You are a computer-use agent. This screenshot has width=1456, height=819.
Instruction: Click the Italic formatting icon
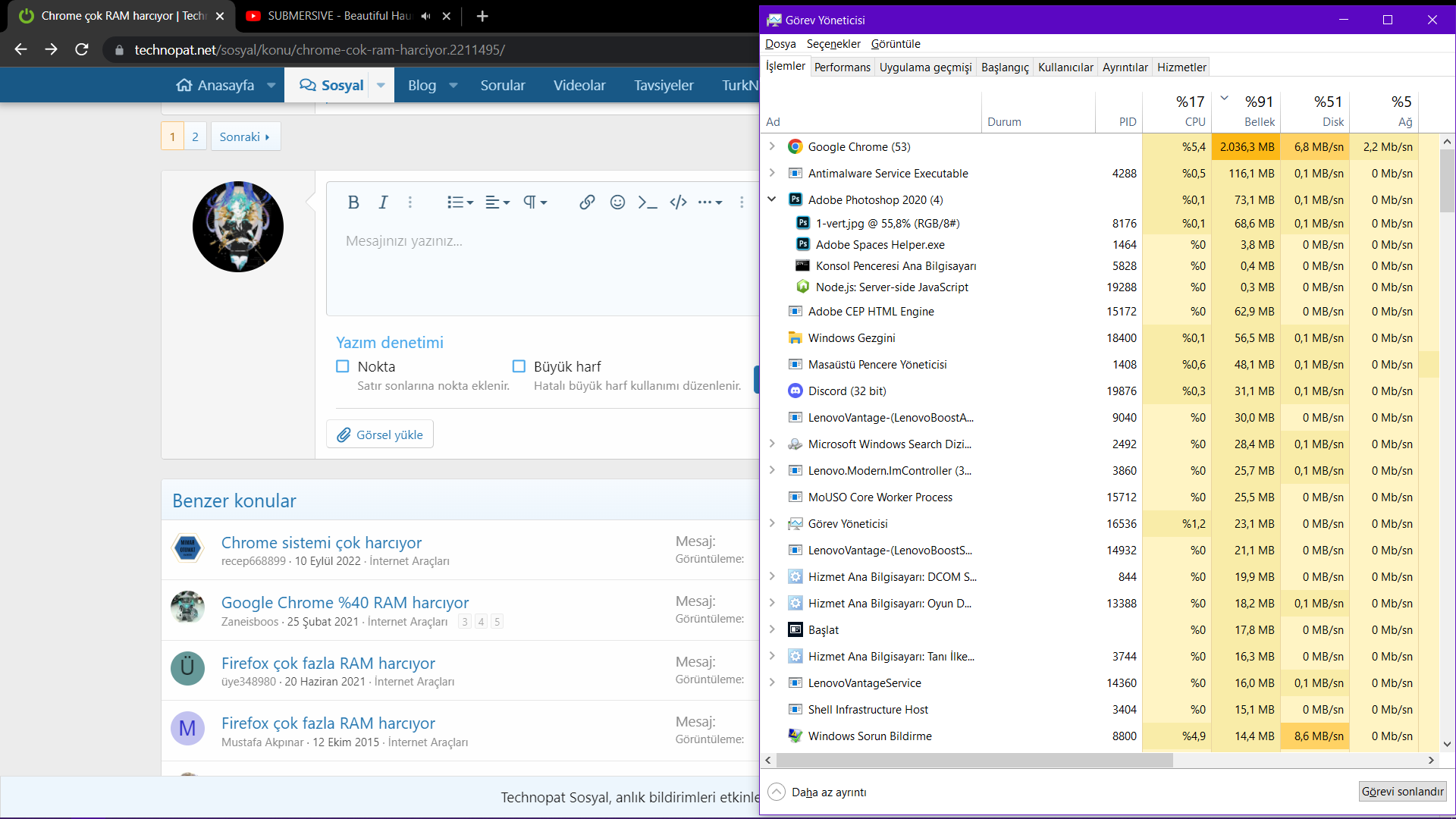[383, 202]
